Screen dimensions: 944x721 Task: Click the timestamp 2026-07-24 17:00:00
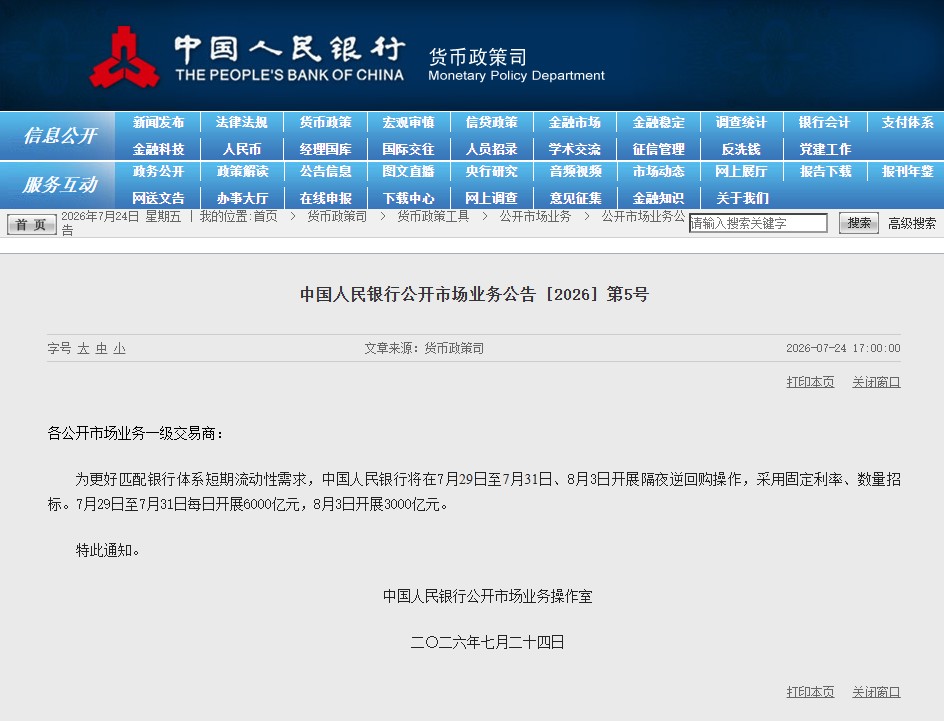coord(843,348)
